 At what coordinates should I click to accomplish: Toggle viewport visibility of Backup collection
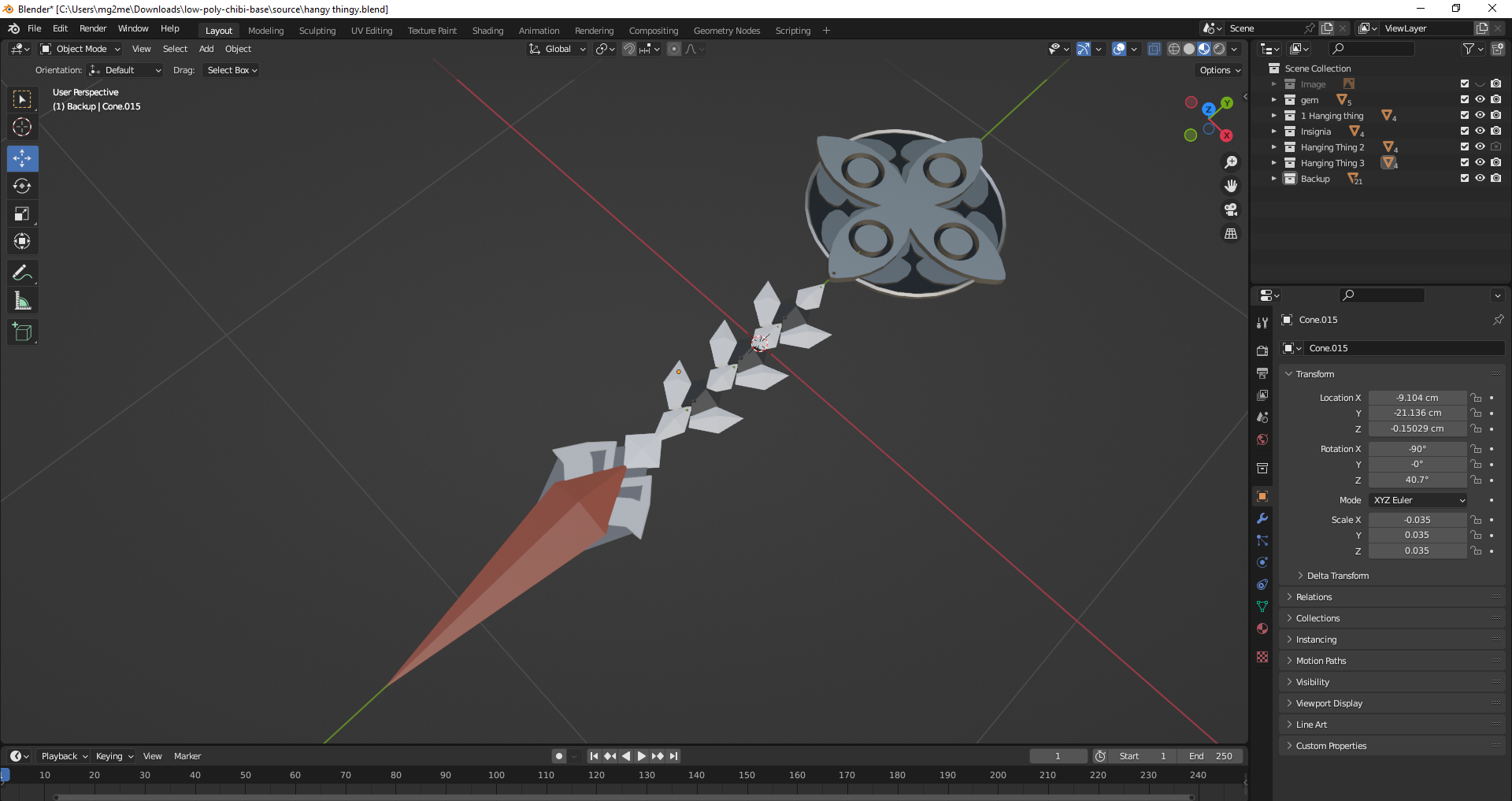pyautogui.click(x=1480, y=179)
